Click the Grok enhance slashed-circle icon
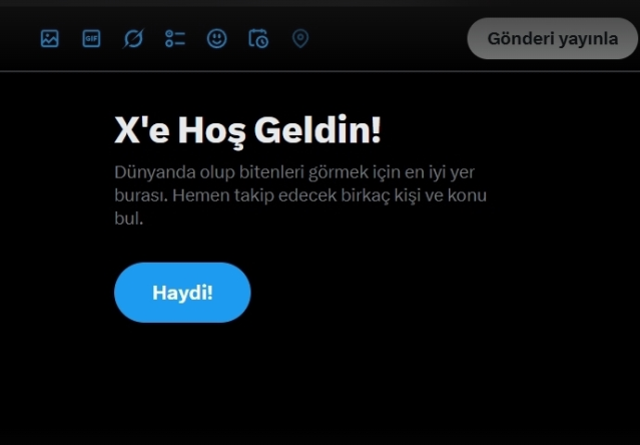The width and height of the screenshot is (640, 445). tap(133, 39)
